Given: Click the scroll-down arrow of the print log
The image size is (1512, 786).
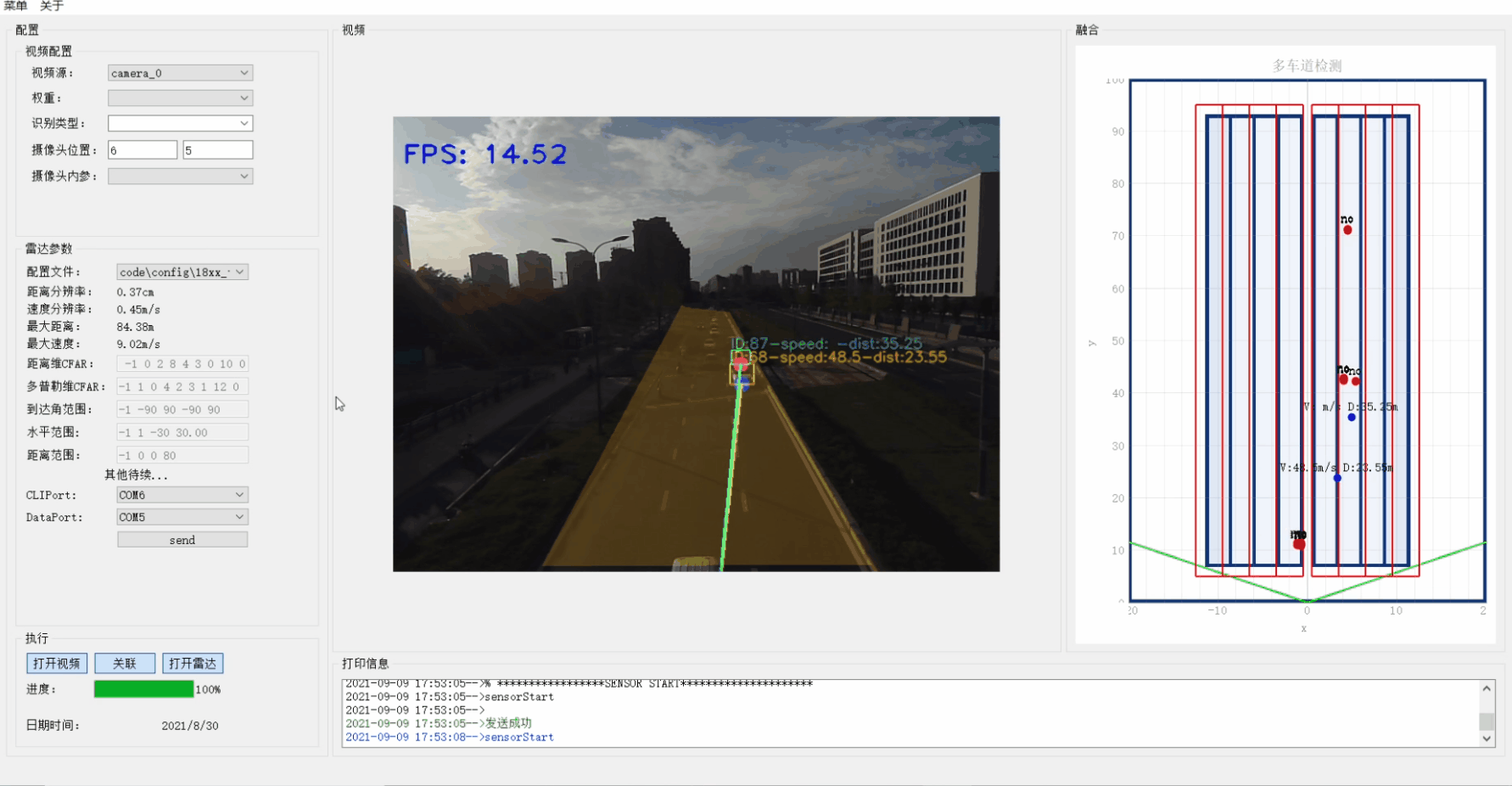Looking at the screenshot, I should (1487, 738).
